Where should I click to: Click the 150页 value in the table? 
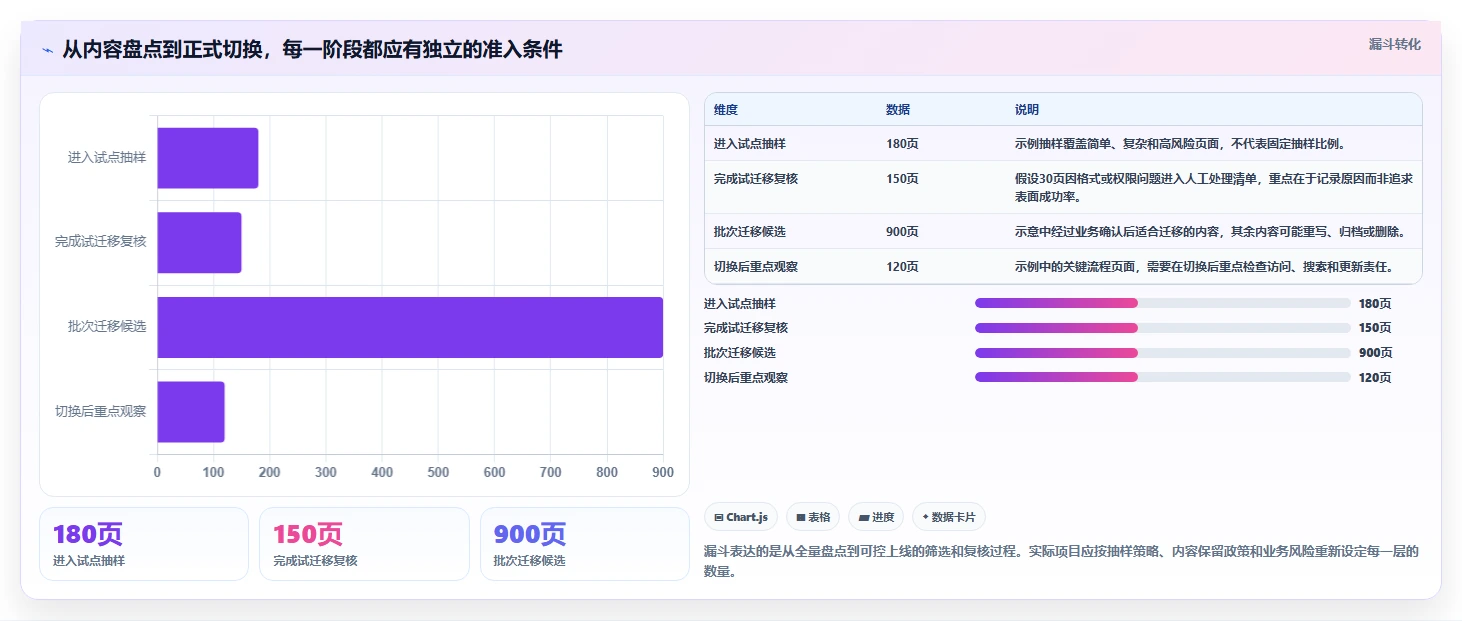(902, 179)
